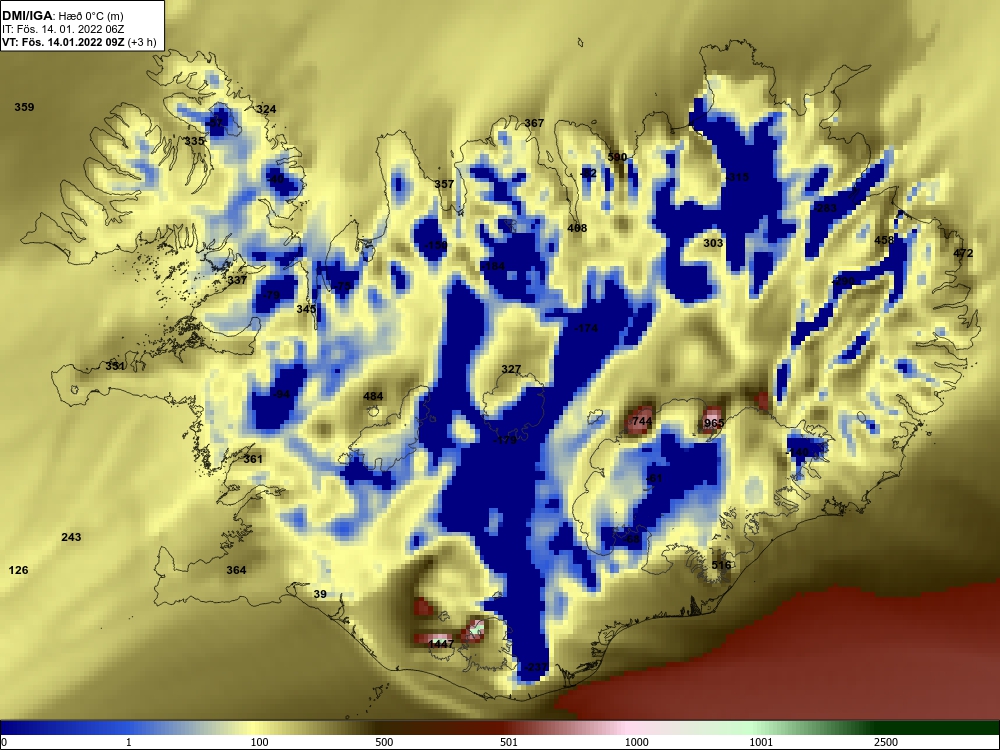1000x750 pixels.
Task: Click the map value 361
Action: tap(253, 459)
